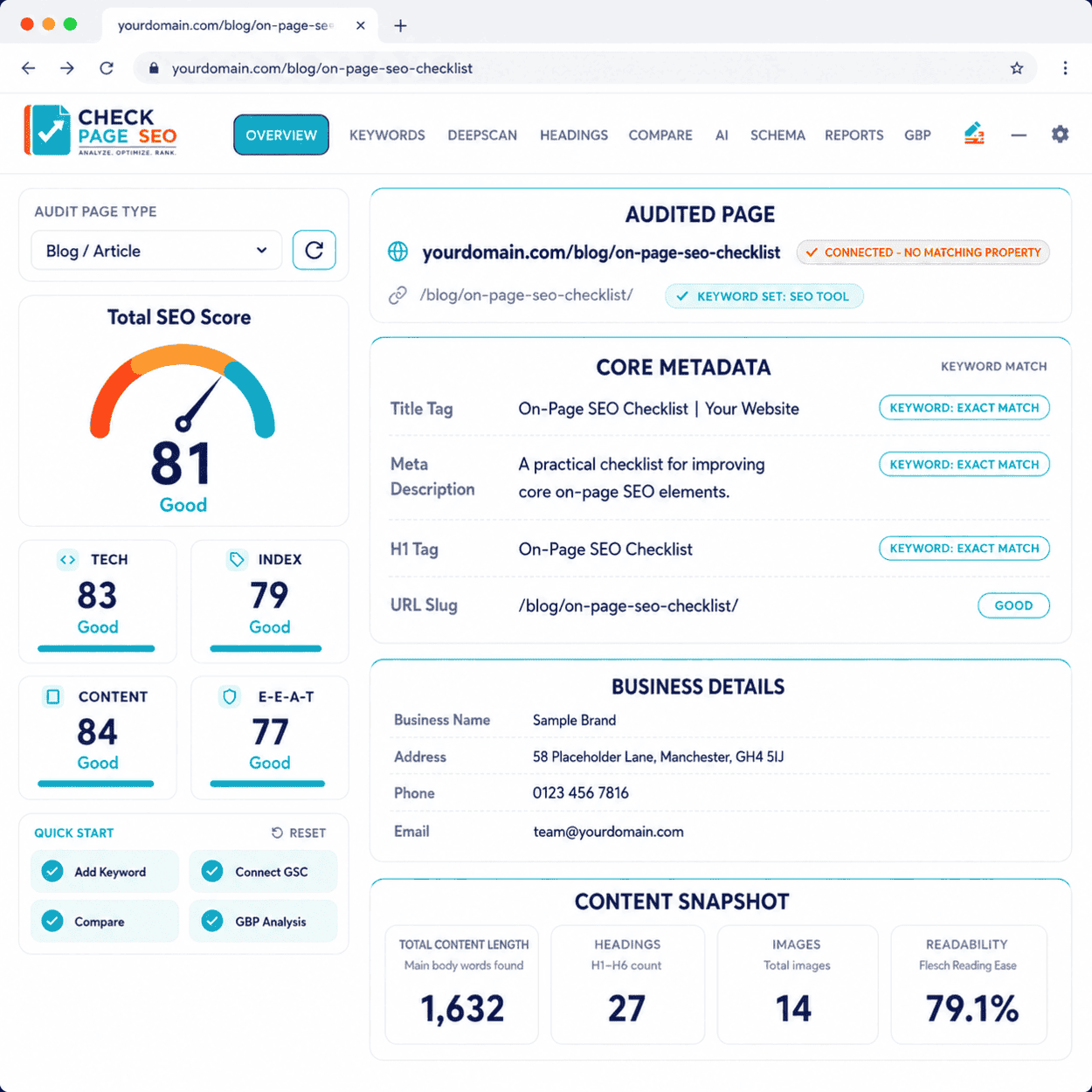Open the browser three-dot menu

[1065, 68]
